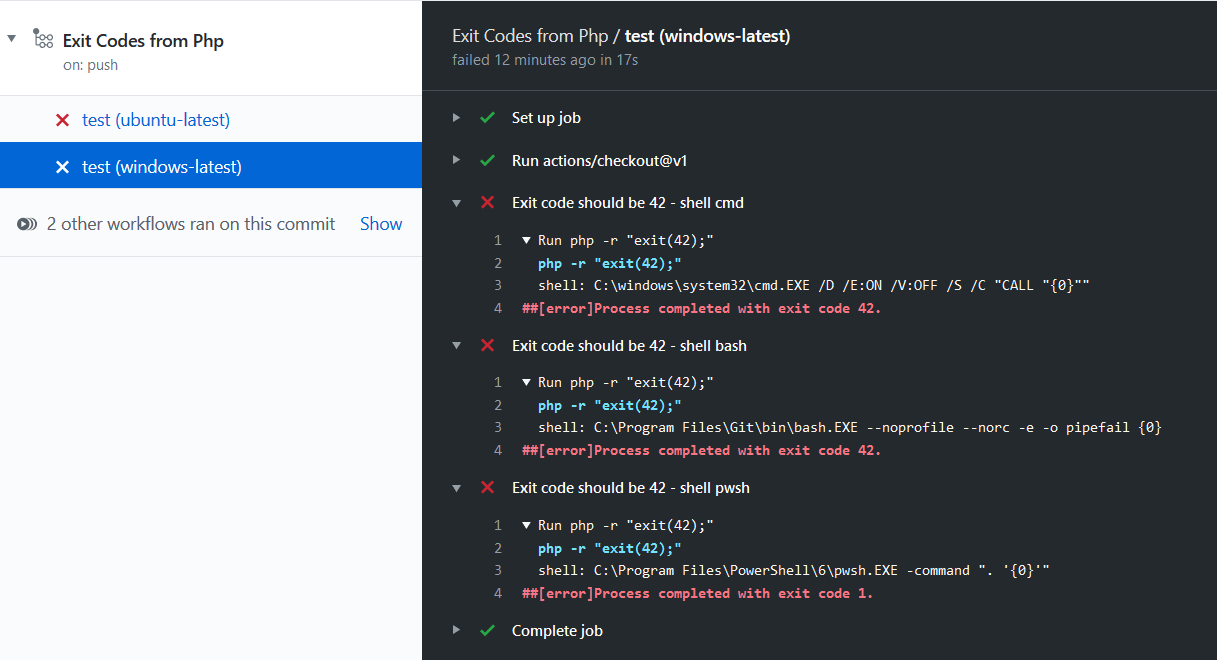Collapse the shell cmd step

click(x=456, y=203)
